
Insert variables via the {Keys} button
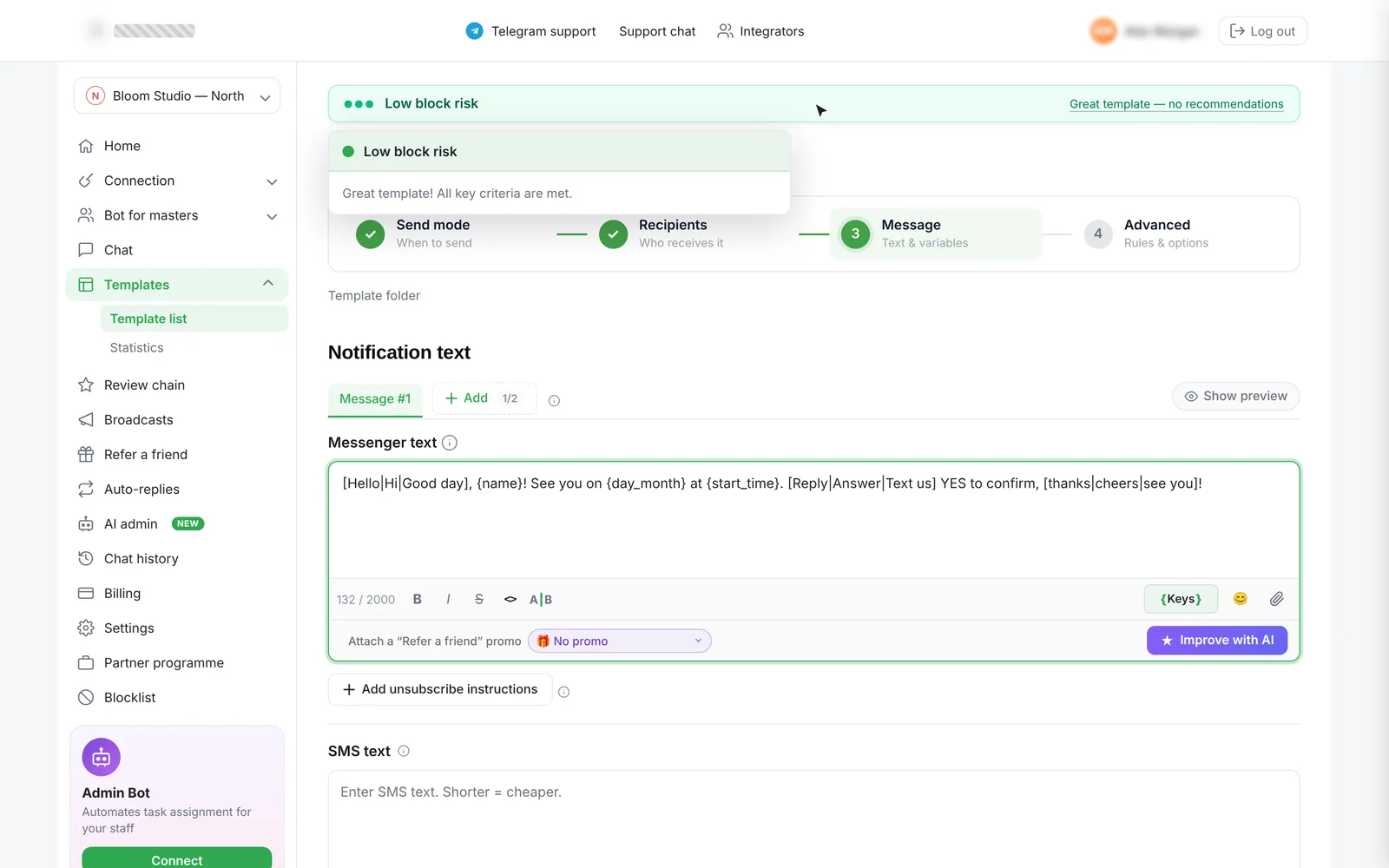1181,599
